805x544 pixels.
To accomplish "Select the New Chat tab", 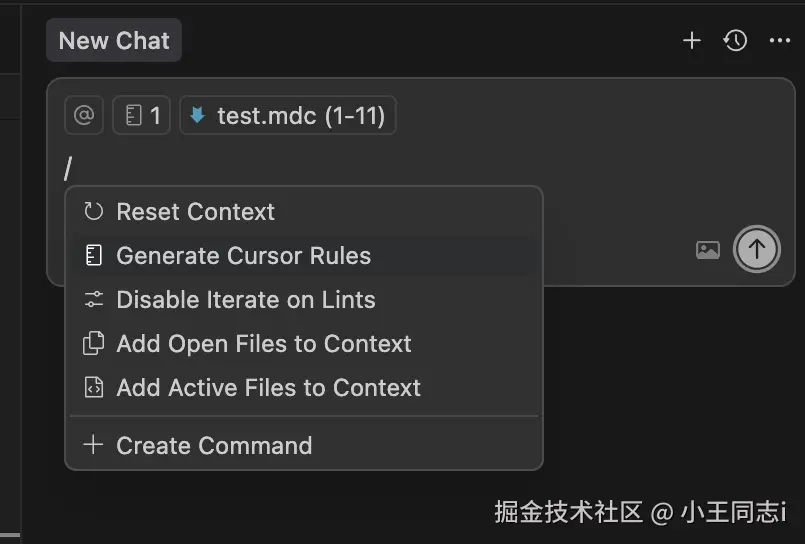I will [x=114, y=41].
